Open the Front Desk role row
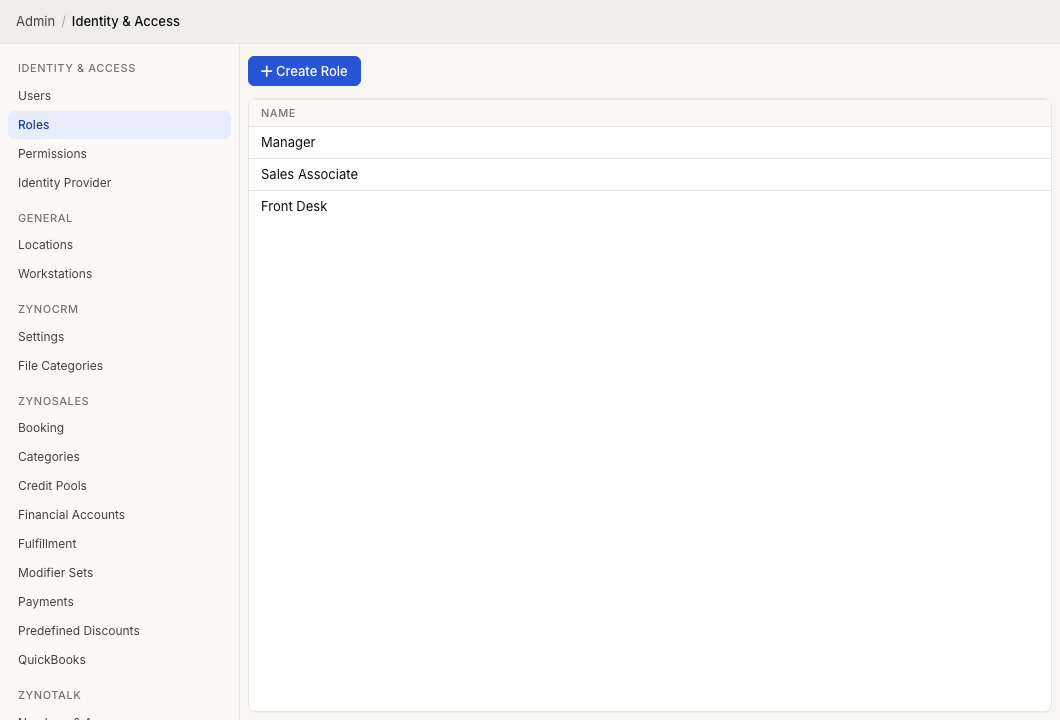Screen dimensions: 1060x720 pyautogui.click(x=650, y=206)
